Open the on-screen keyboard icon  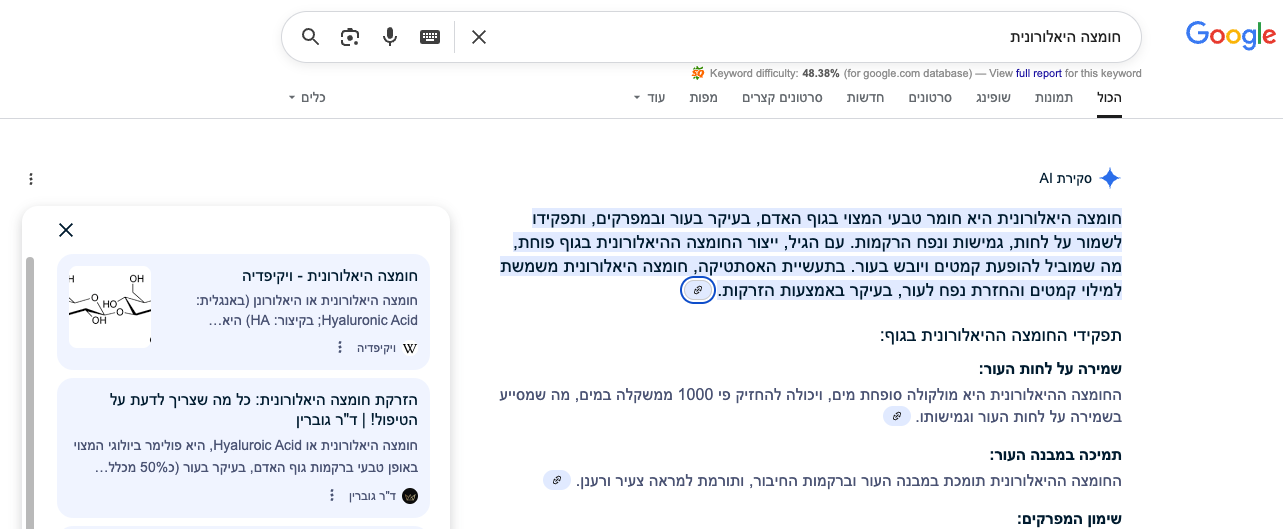point(430,37)
